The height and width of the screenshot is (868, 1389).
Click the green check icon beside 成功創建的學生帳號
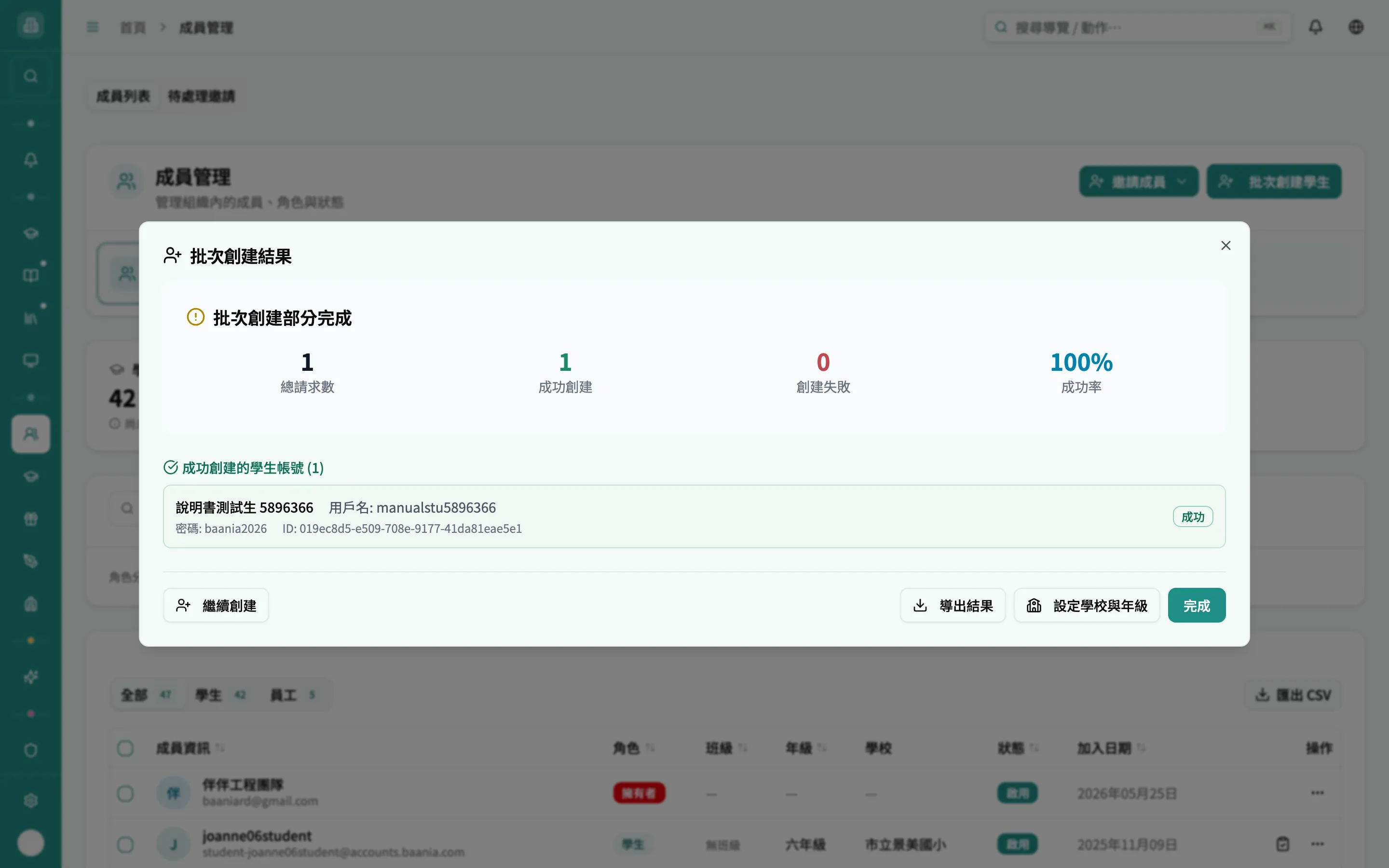tap(170, 467)
